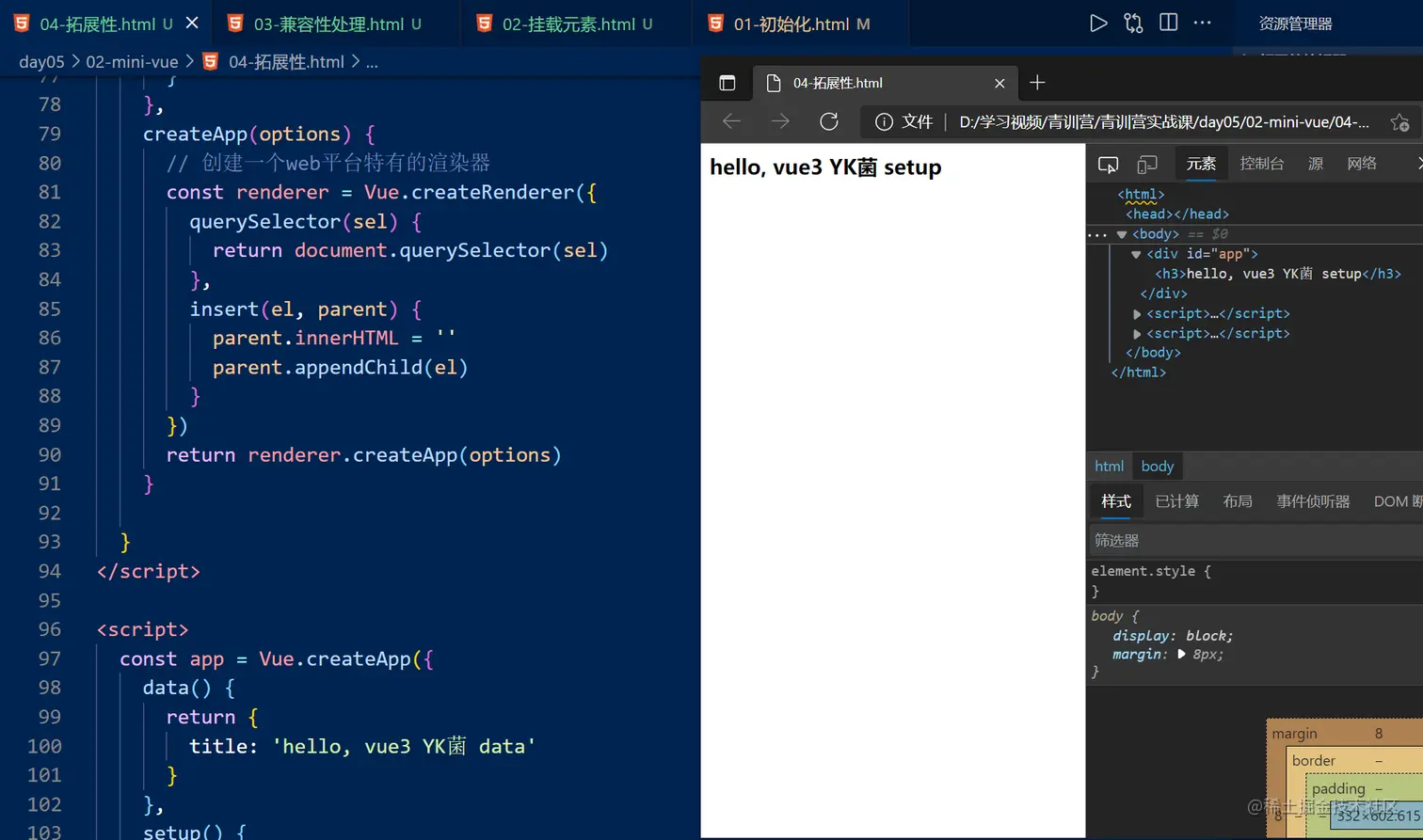Image resolution: width=1423 pixels, height=840 pixels.
Task: Add the page to favorites with the star icon
Action: (x=1399, y=122)
